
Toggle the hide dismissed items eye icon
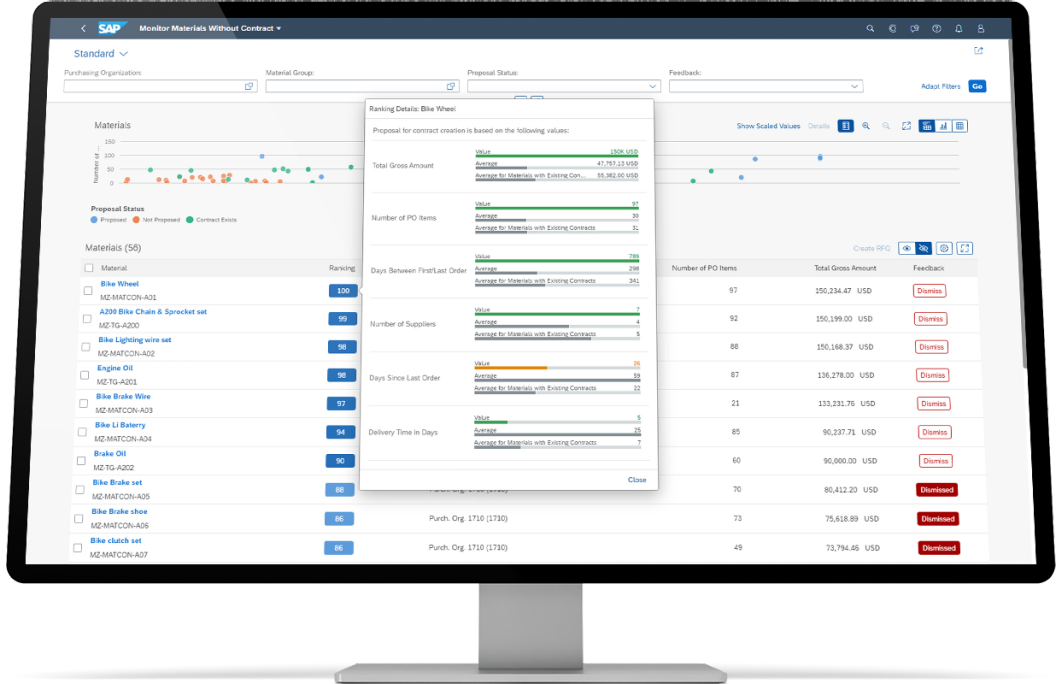click(x=925, y=248)
